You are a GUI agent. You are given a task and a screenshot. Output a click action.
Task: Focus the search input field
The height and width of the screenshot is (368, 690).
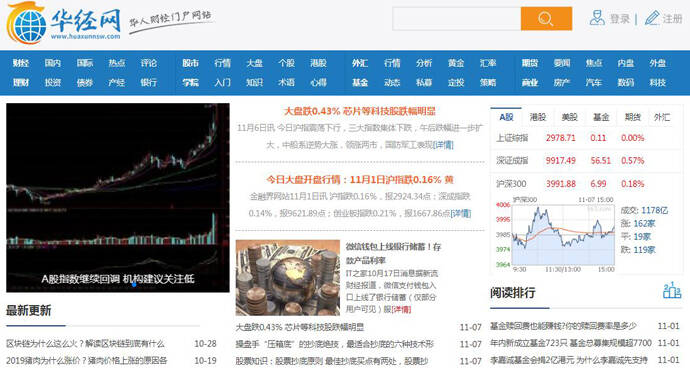coord(457,18)
